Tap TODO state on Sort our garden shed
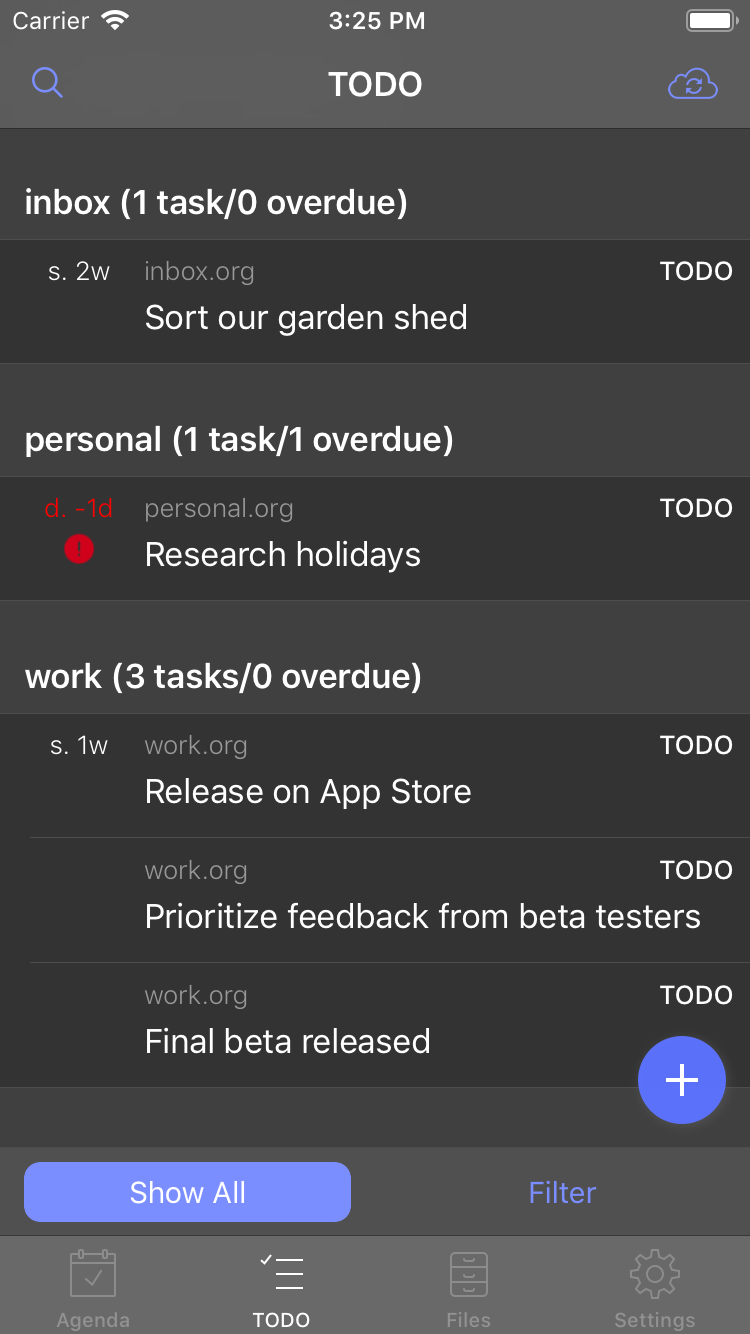750x1334 pixels. pos(696,271)
